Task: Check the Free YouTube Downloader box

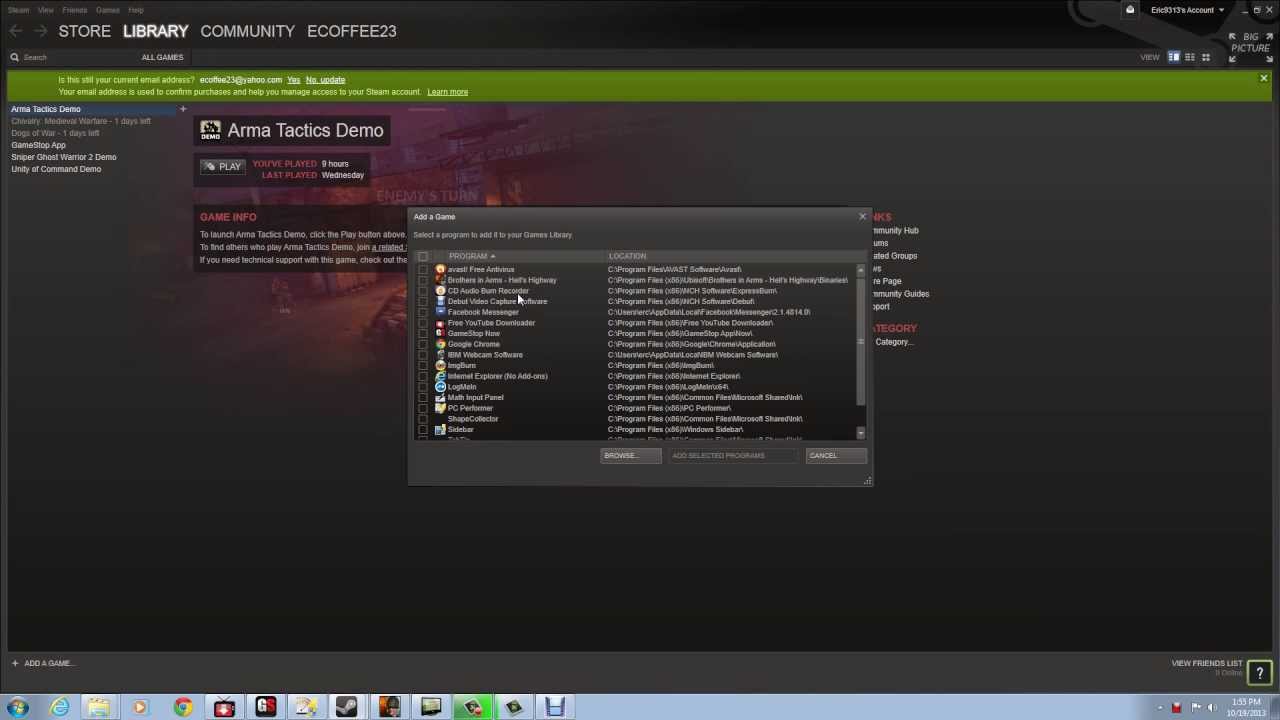Action: (x=423, y=323)
